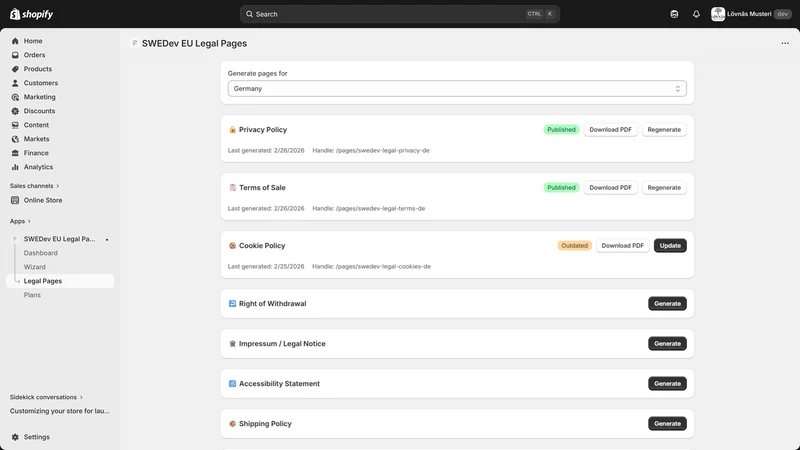Click the Published badge on Privacy Policy
This screenshot has width=800, height=450.
[x=561, y=130]
